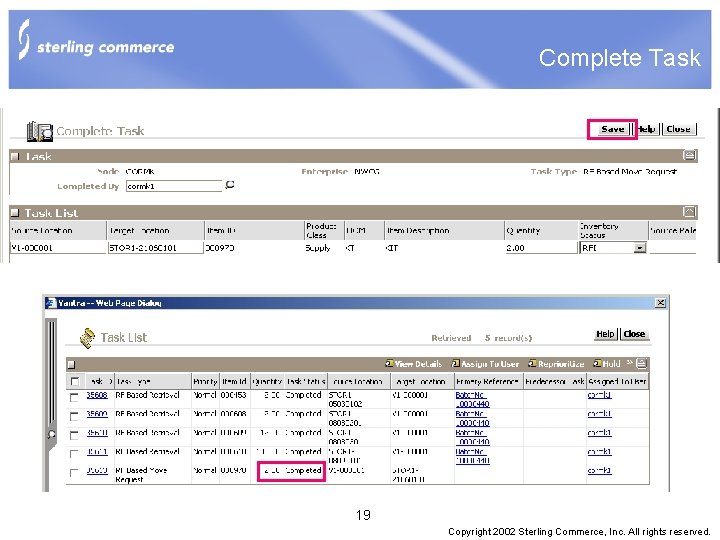Edit the Target Location field STOR1
This screenshot has width=720, height=540.
(155, 248)
